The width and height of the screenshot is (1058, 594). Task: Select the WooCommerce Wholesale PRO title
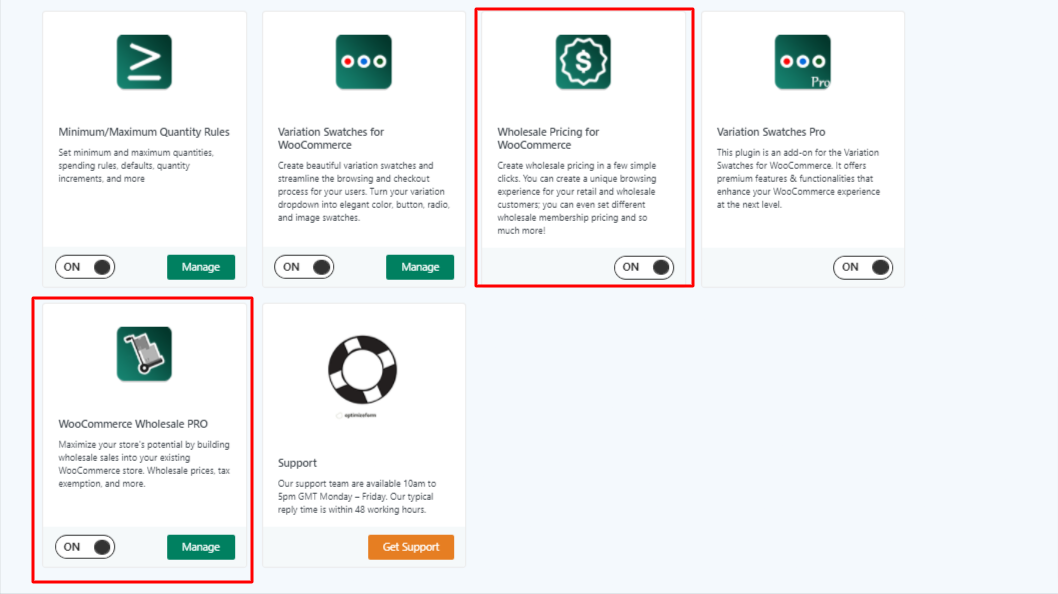click(x=133, y=424)
